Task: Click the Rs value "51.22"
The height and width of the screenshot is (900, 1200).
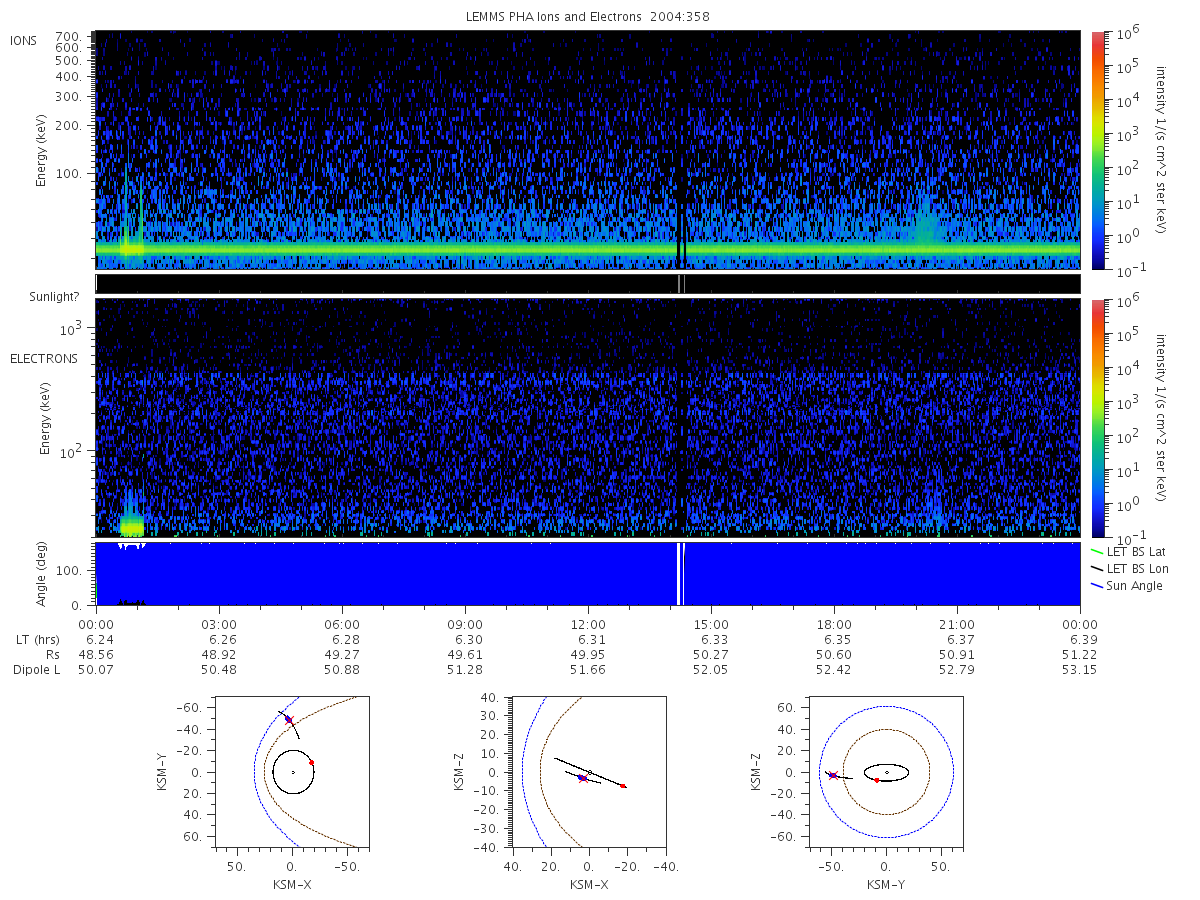Action: pyautogui.click(x=1080, y=655)
